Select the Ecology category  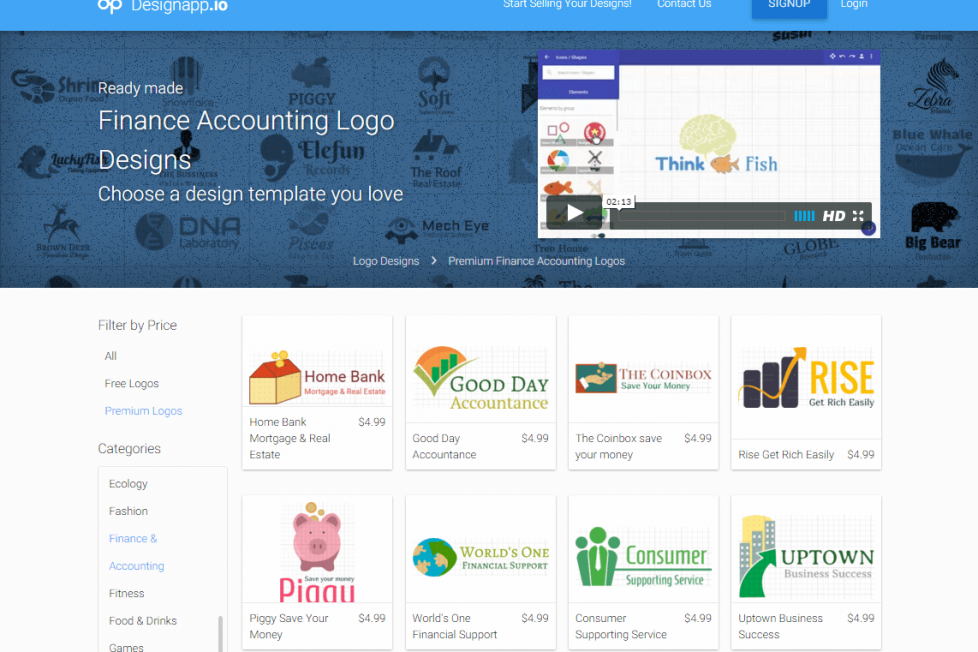pyautogui.click(x=128, y=484)
